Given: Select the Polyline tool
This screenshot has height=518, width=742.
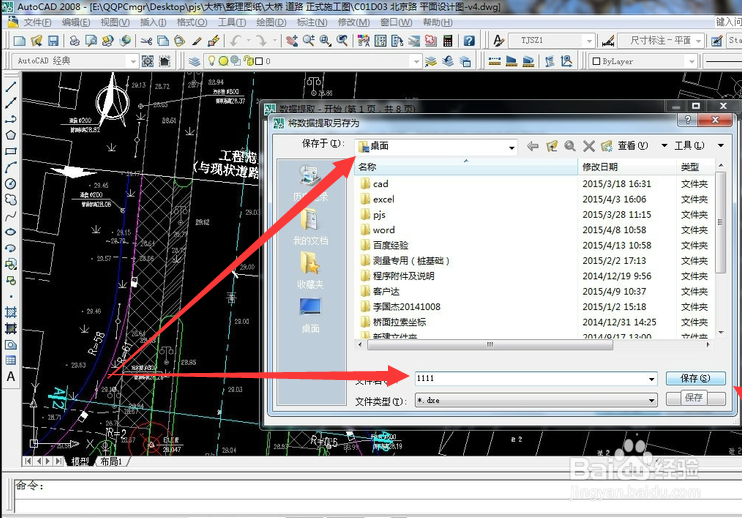Looking at the screenshot, I should (x=10, y=119).
